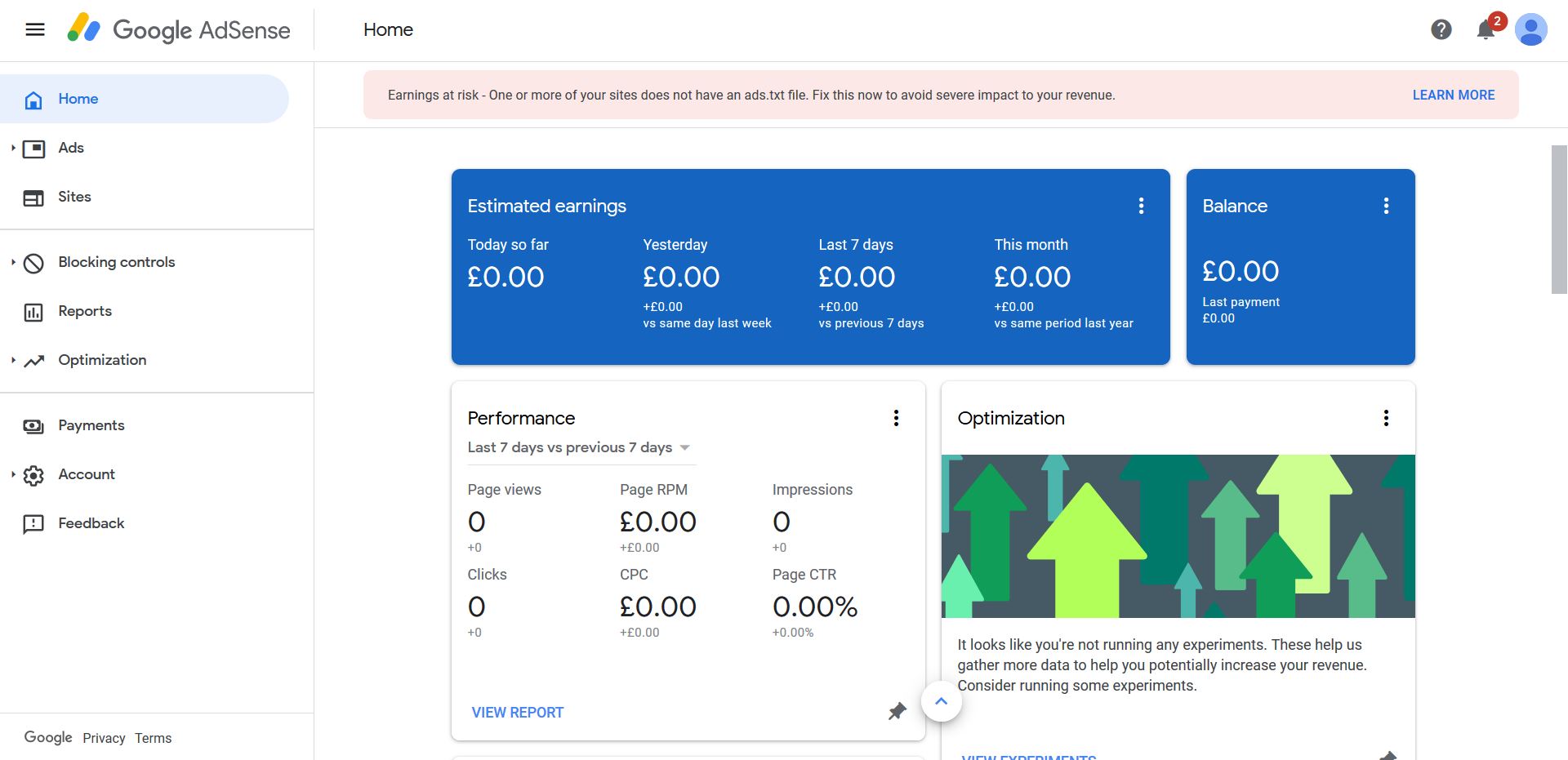Open the Privacy link
Image resolution: width=1568 pixels, height=760 pixels.
[x=104, y=738]
